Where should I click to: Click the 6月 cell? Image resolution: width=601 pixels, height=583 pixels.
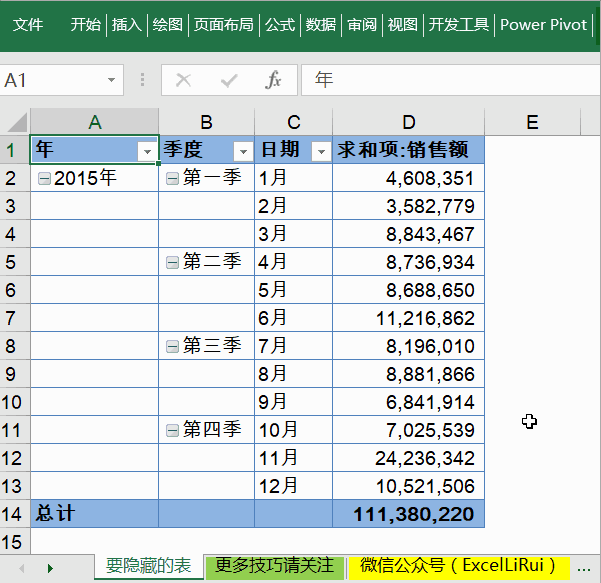pos(294,318)
